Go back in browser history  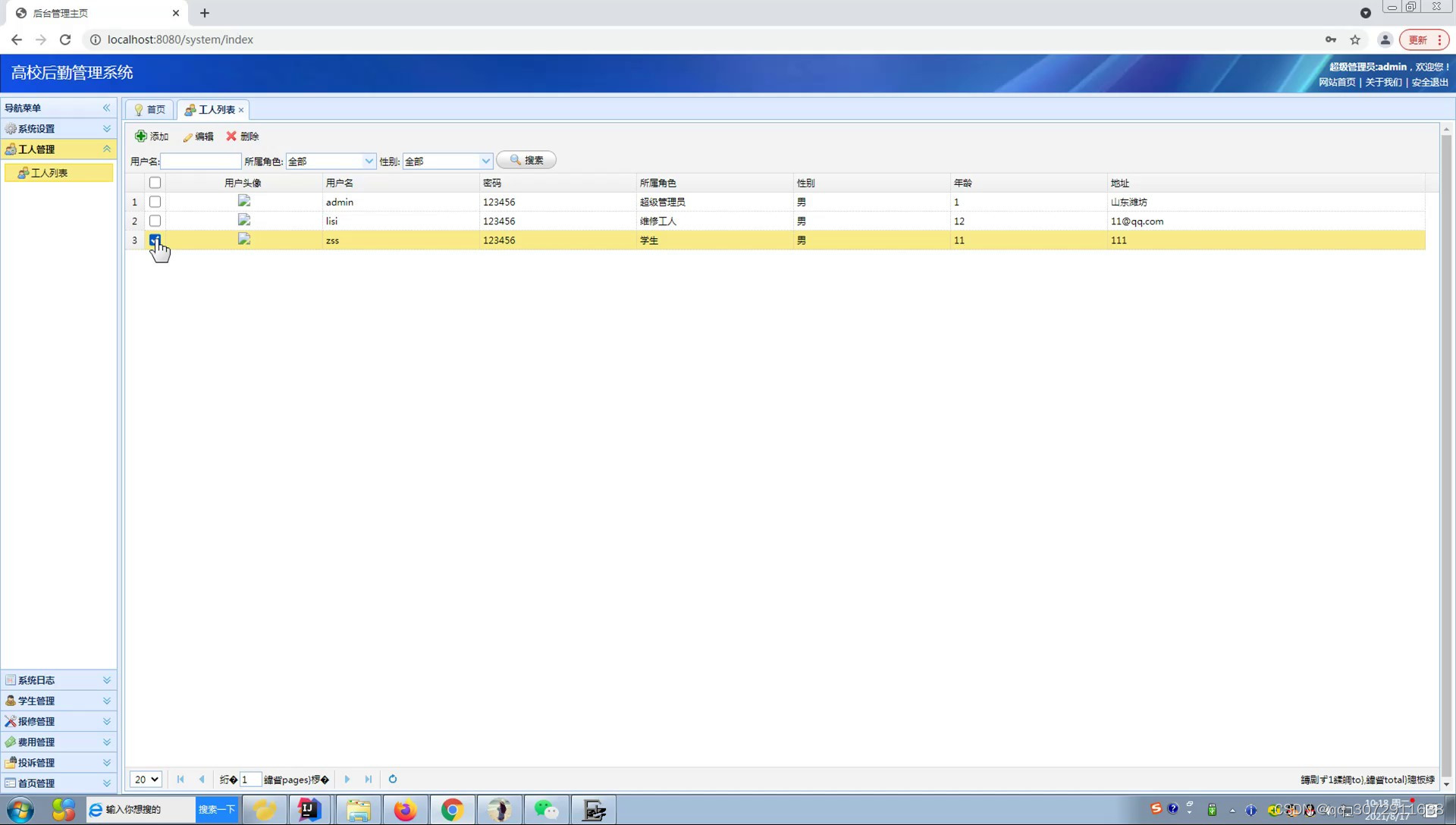coord(17,39)
